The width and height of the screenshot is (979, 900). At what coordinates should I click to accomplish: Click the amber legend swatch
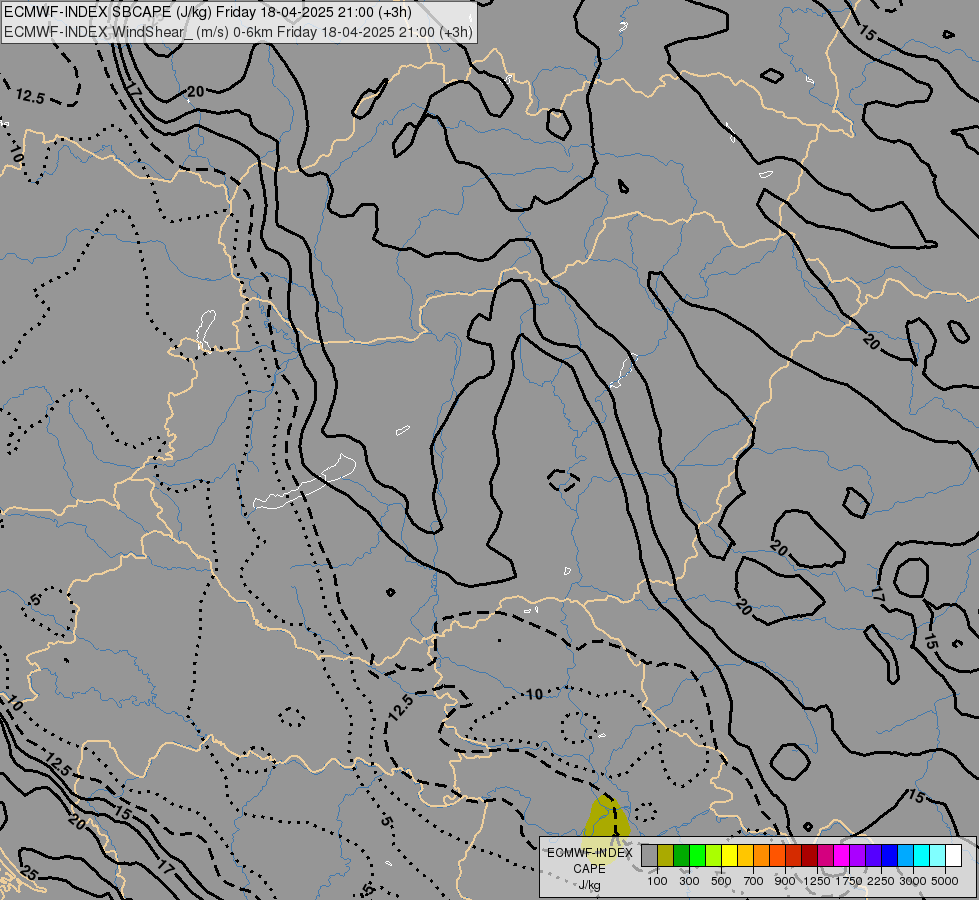(745, 856)
